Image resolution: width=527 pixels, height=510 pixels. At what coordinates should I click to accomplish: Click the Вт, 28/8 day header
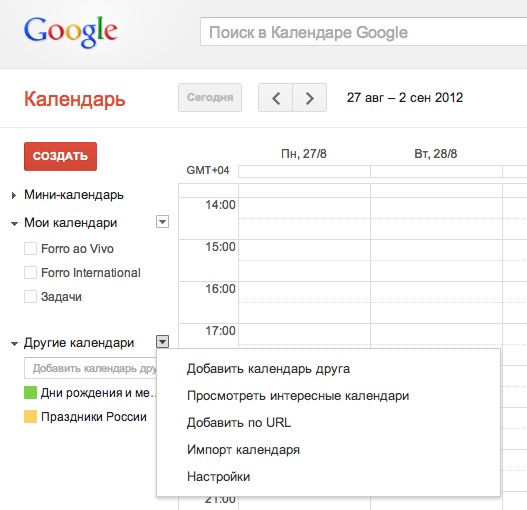point(436,154)
